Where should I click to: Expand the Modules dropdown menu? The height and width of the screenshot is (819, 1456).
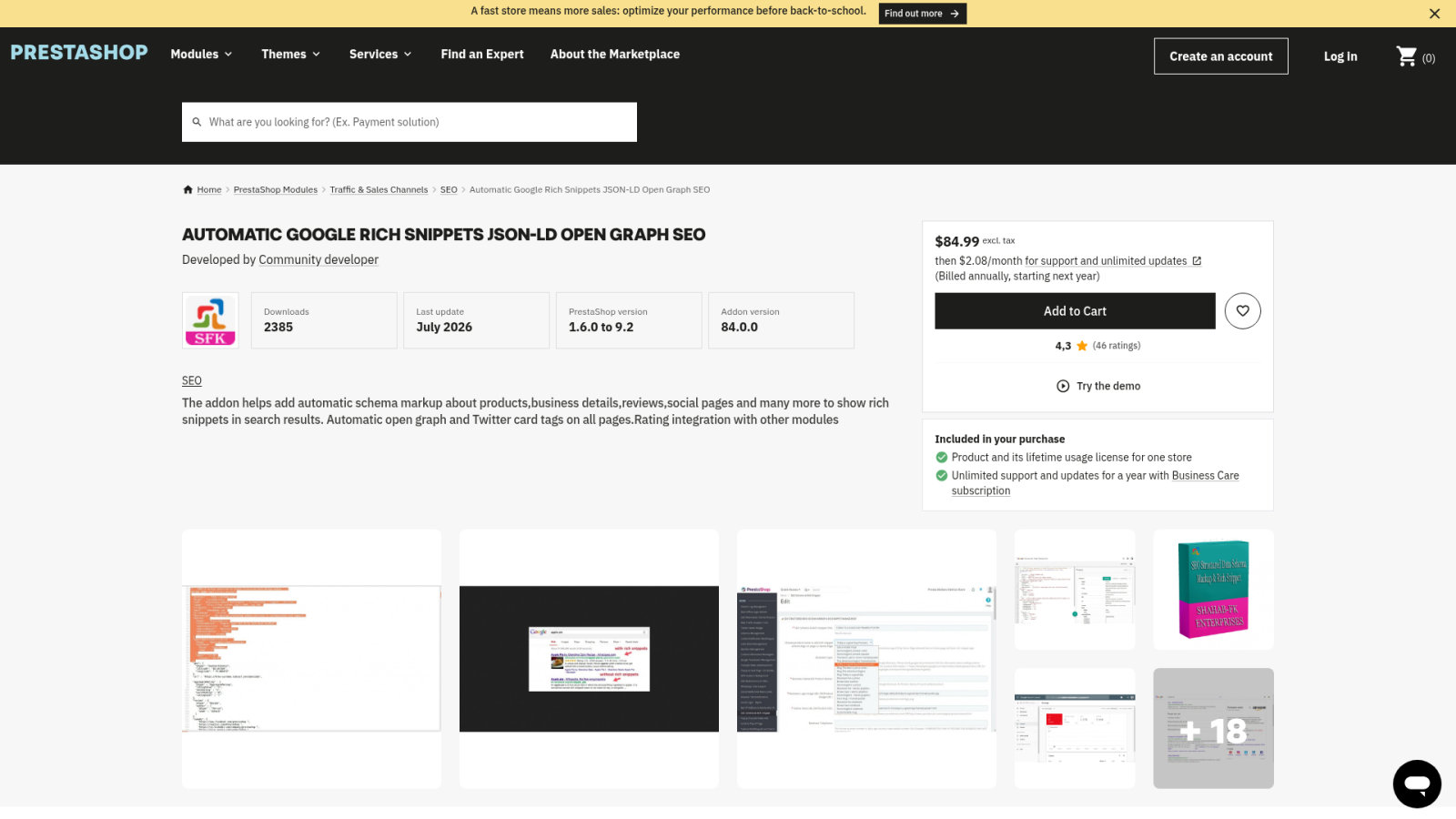point(201,55)
